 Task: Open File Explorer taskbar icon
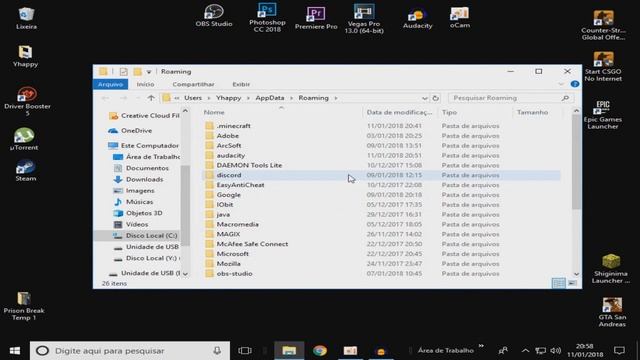[289, 351]
